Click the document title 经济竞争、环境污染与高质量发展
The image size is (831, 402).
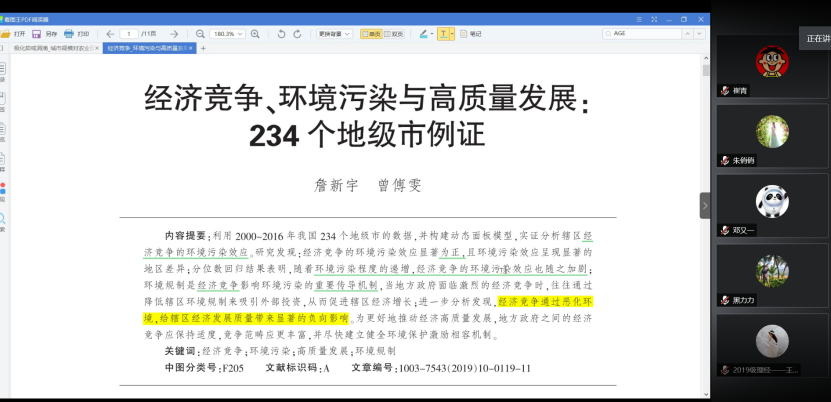pos(367,99)
